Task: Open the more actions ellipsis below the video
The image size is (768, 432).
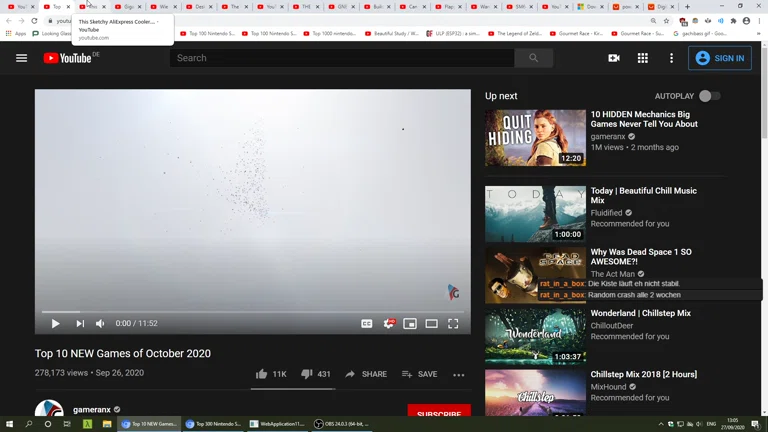Action: point(458,375)
